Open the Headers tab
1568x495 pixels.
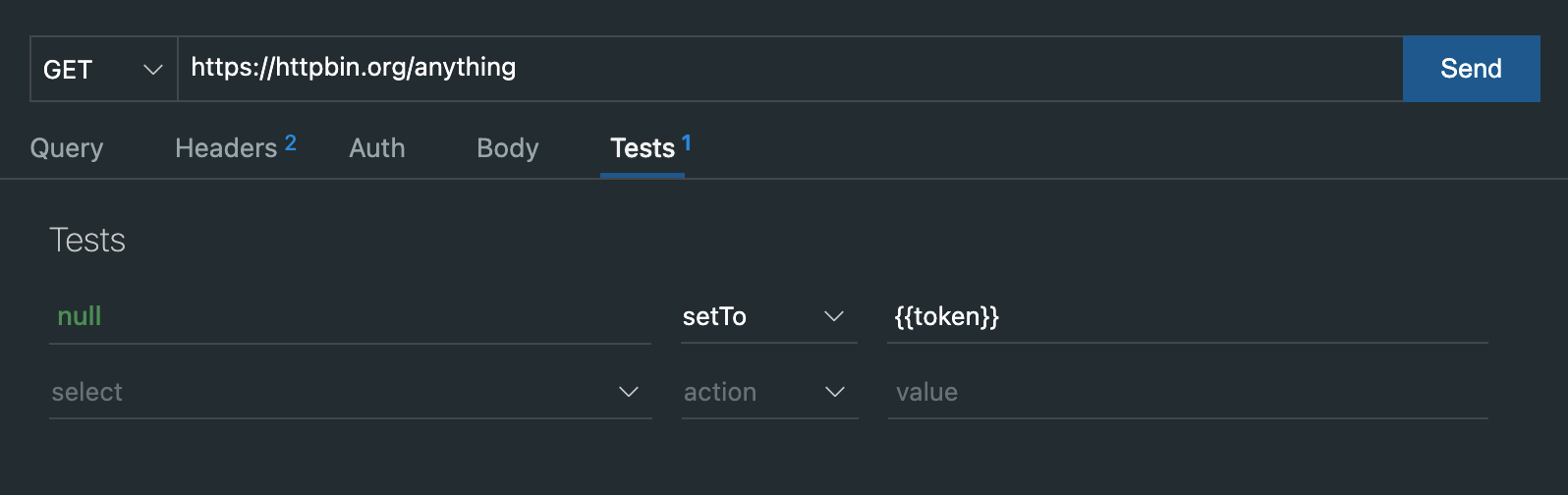coord(226,148)
